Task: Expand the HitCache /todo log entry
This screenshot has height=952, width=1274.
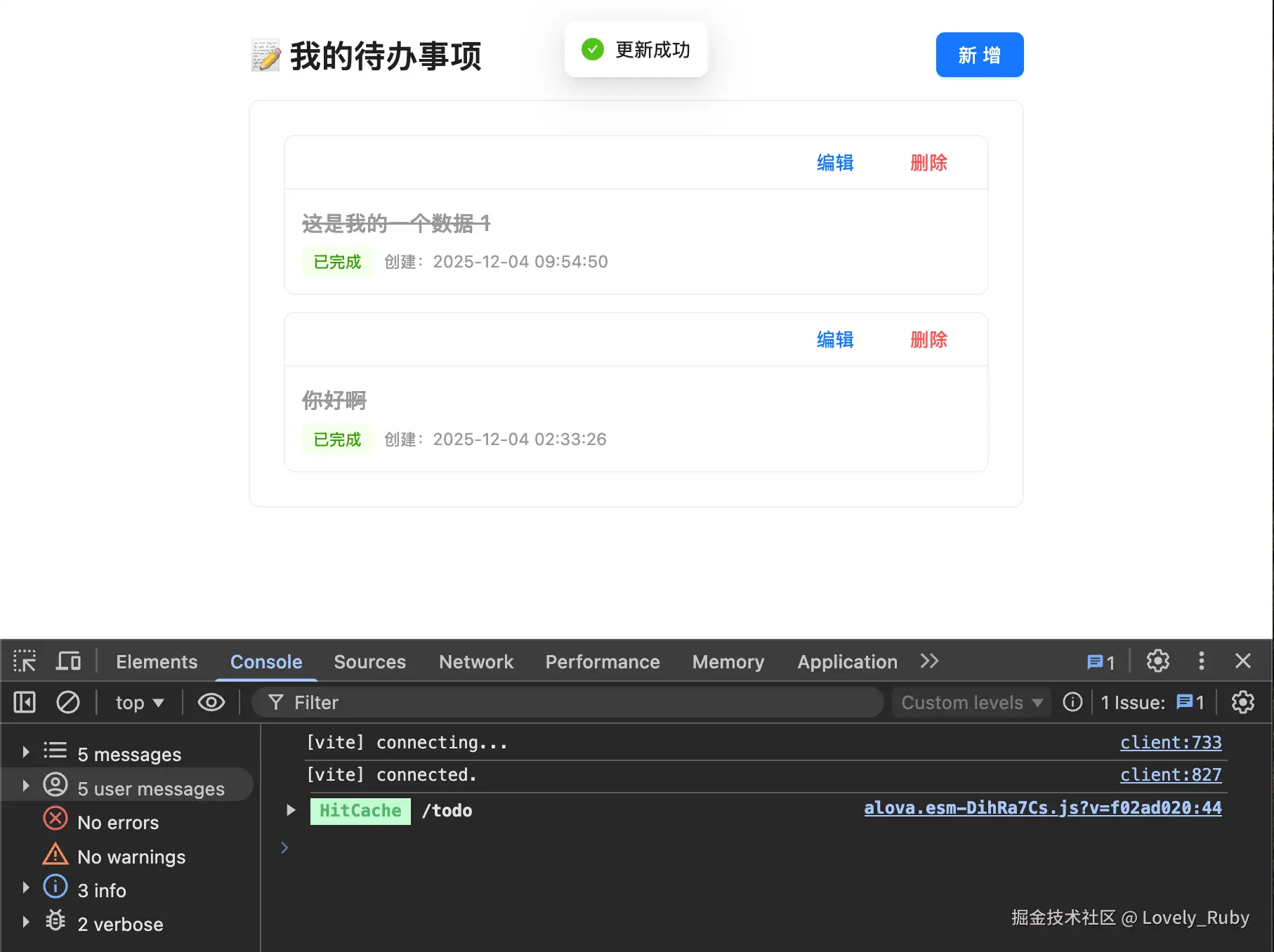Action: [x=291, y=809]
